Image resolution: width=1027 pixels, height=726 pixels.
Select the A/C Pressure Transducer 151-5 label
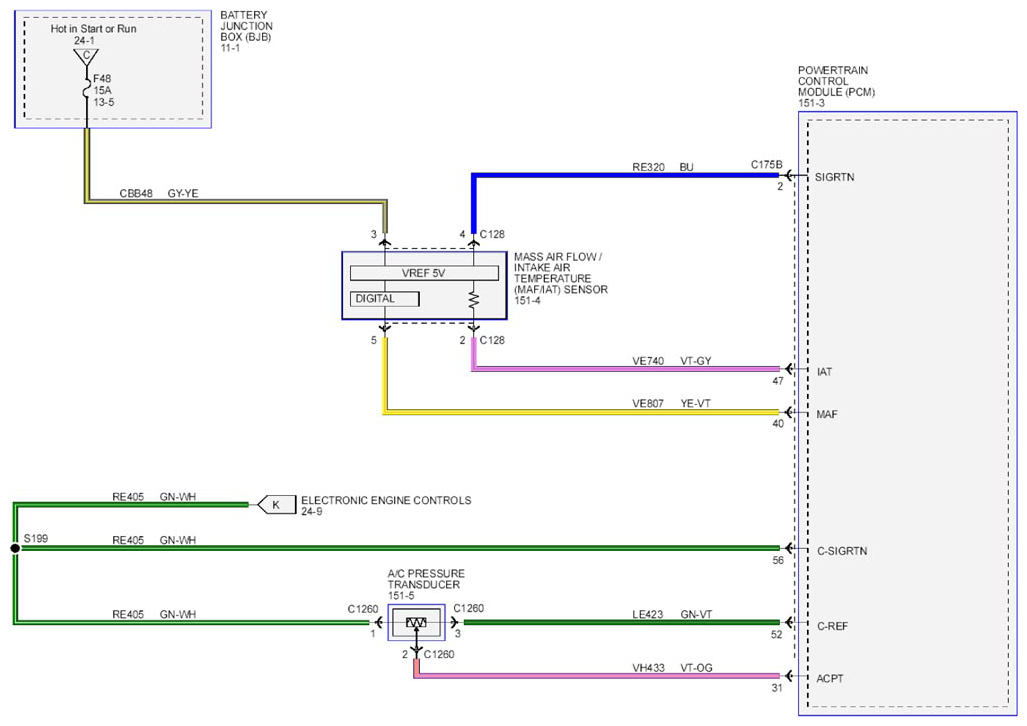[x=426, y=584]
